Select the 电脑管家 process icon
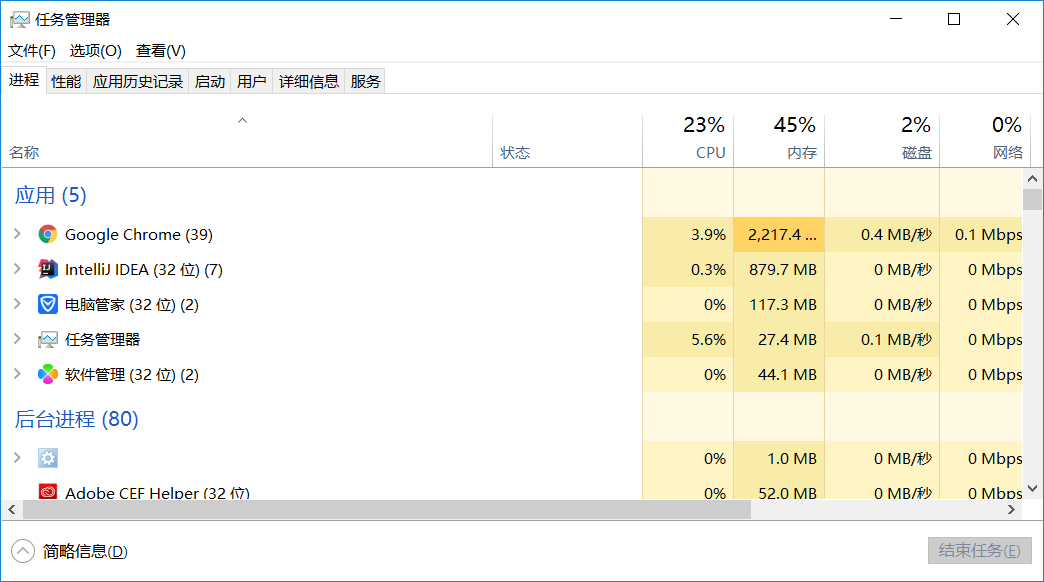 [47, 304]
